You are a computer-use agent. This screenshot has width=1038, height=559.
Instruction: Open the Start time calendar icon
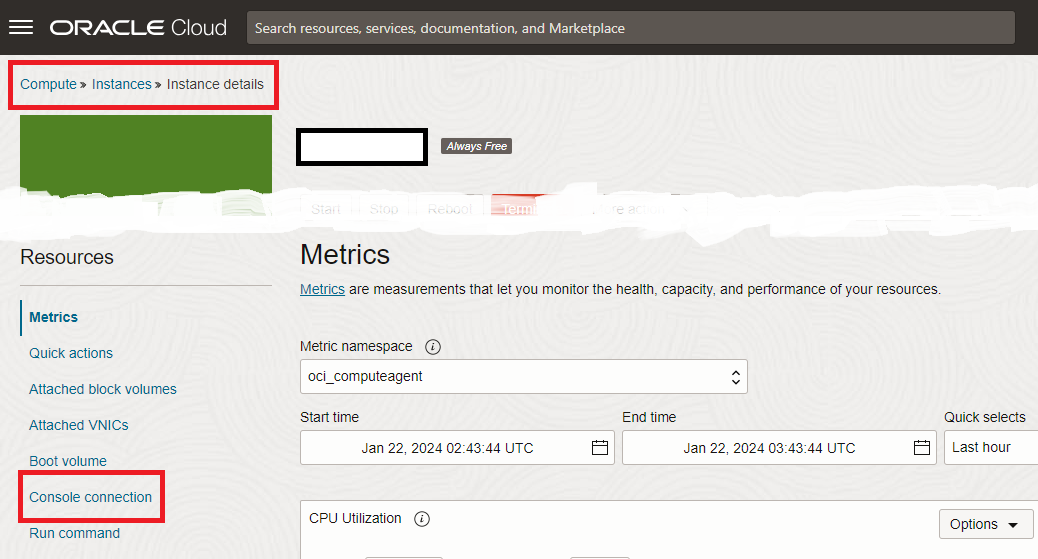click(x=600, y=448)
